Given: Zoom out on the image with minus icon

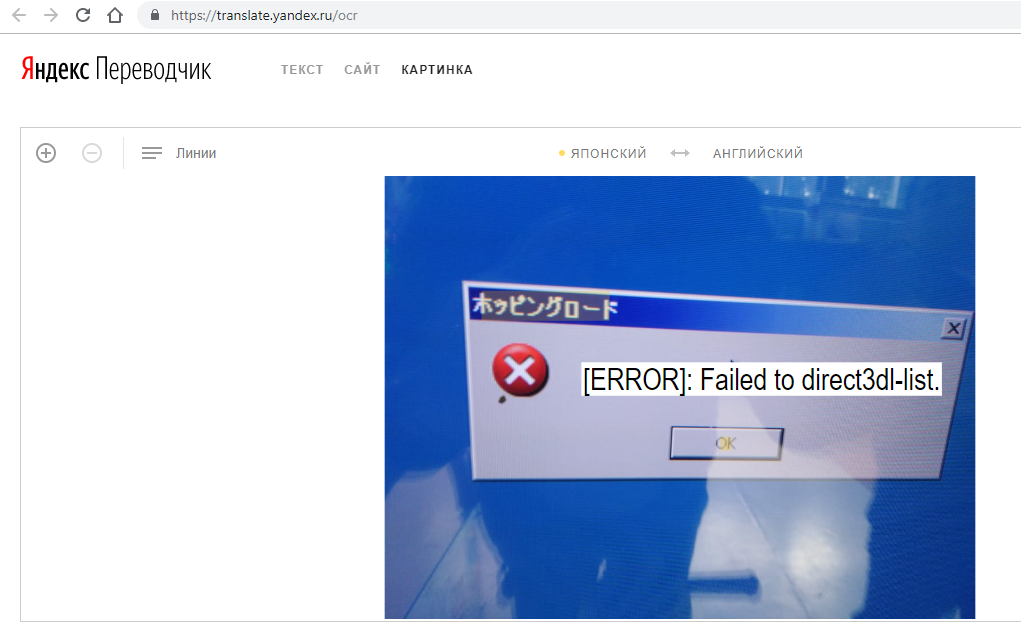Looking at the screenshot, I should point(92,153).
